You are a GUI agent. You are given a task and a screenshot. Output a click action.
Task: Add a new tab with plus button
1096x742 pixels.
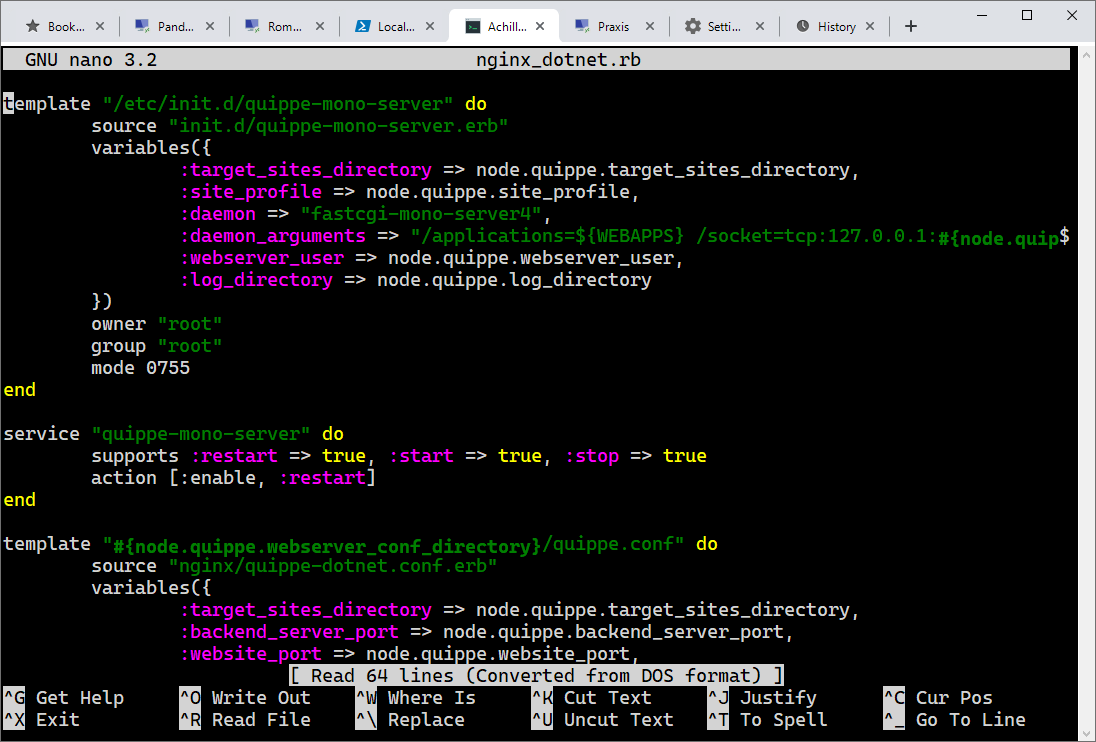[910, 27]
